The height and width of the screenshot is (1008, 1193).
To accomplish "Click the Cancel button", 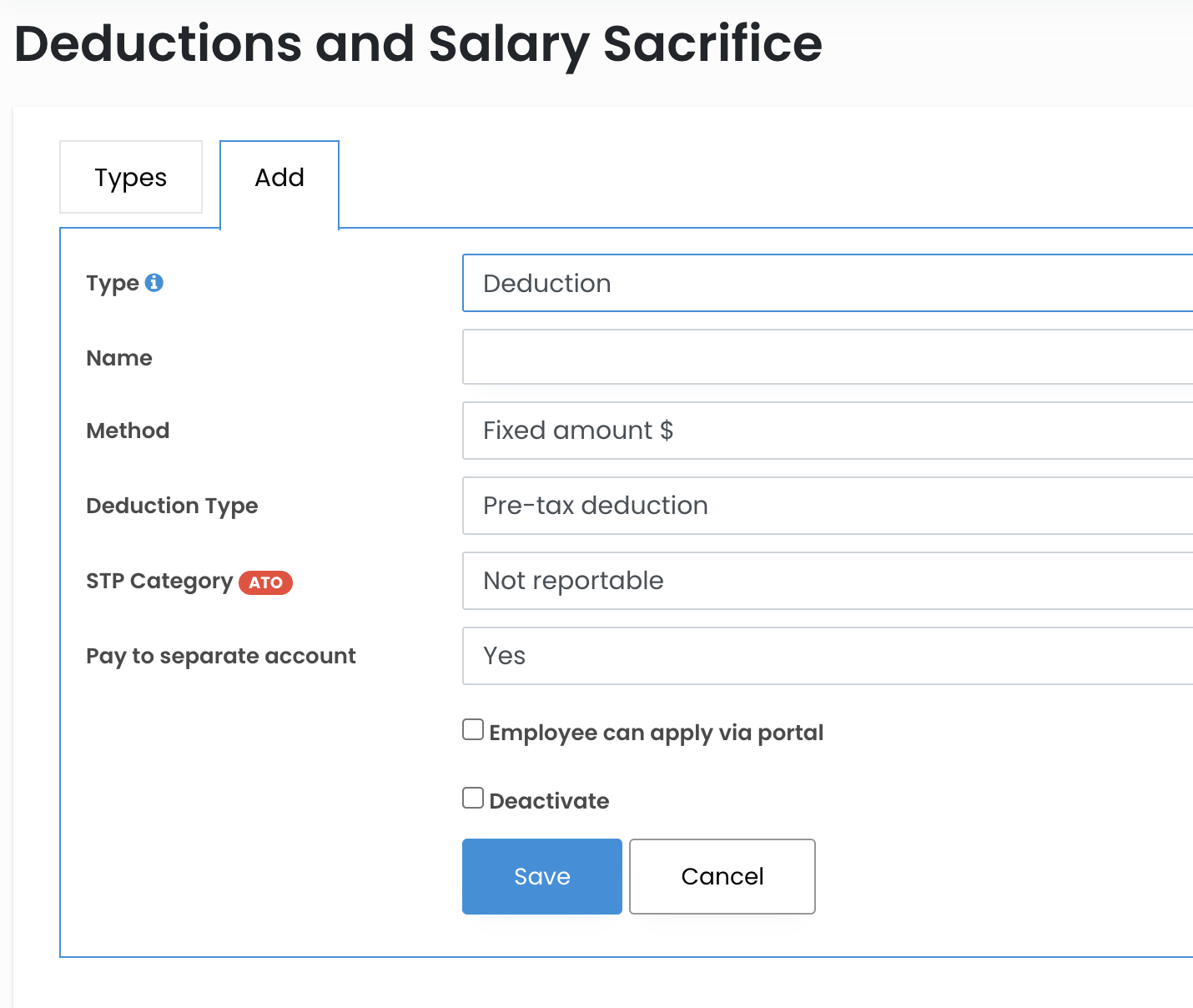I will click(722, 876).
